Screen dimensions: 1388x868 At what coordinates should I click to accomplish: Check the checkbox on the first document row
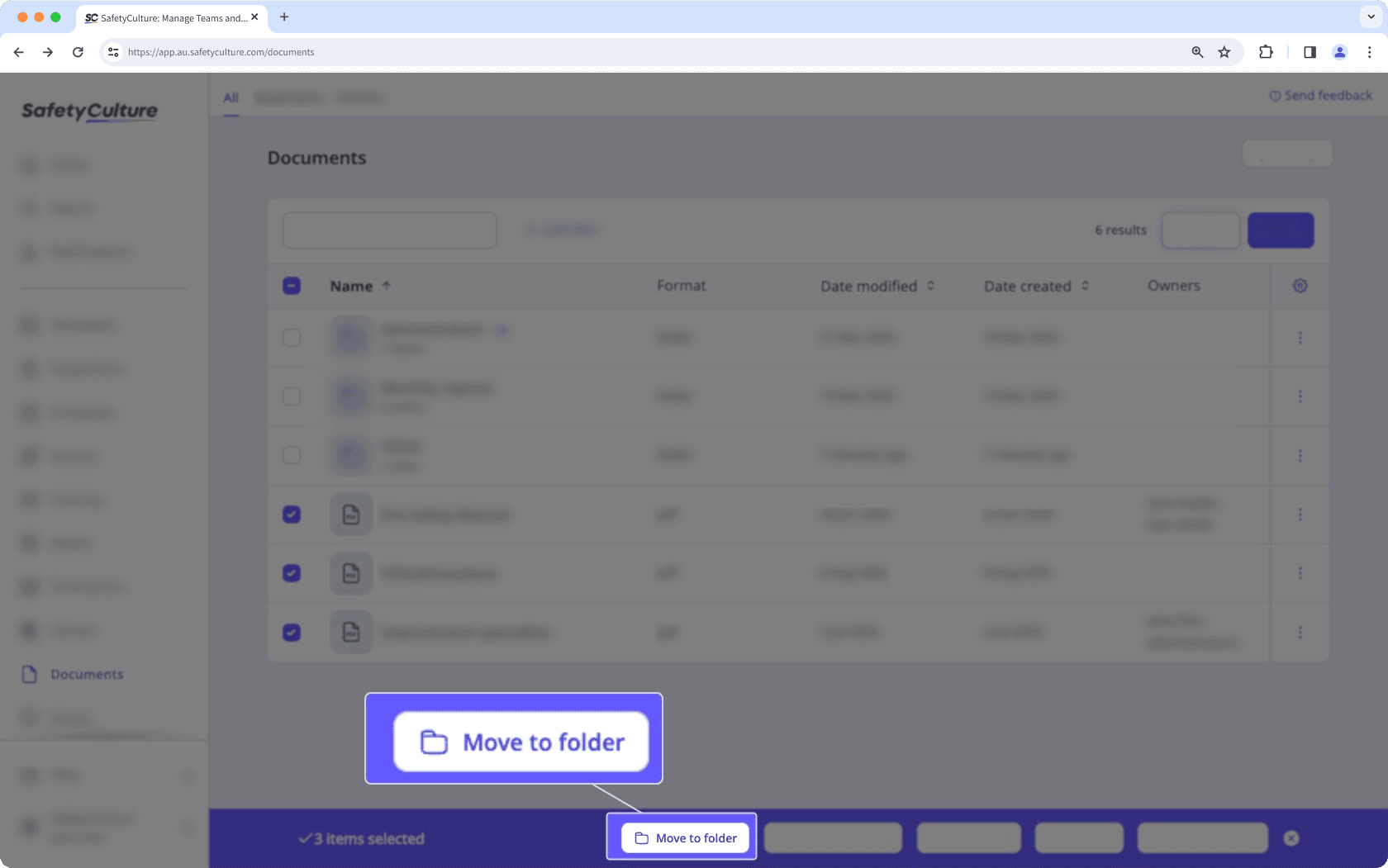point(291,337)
